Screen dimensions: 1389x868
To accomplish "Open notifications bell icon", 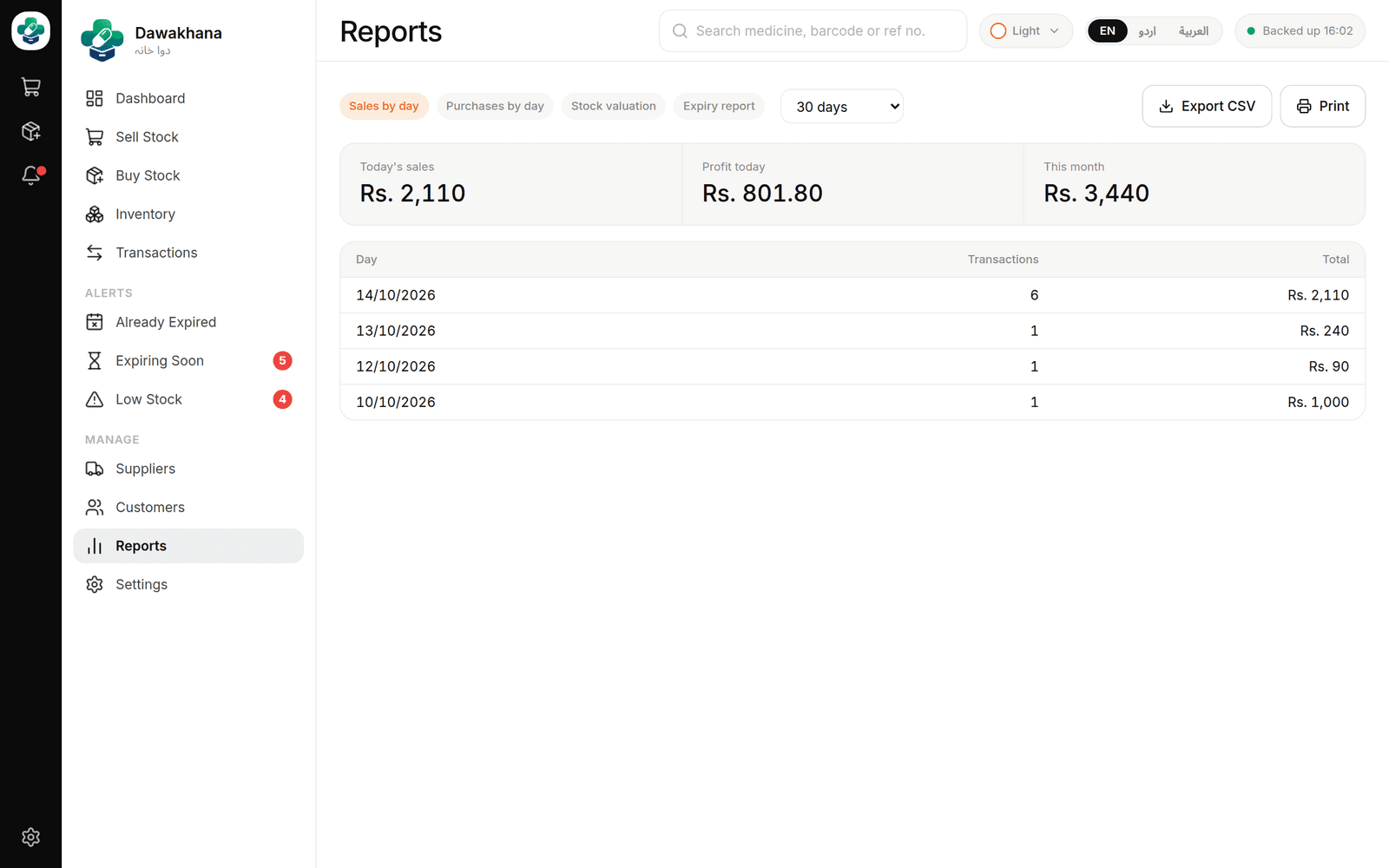I will (30, 175).
